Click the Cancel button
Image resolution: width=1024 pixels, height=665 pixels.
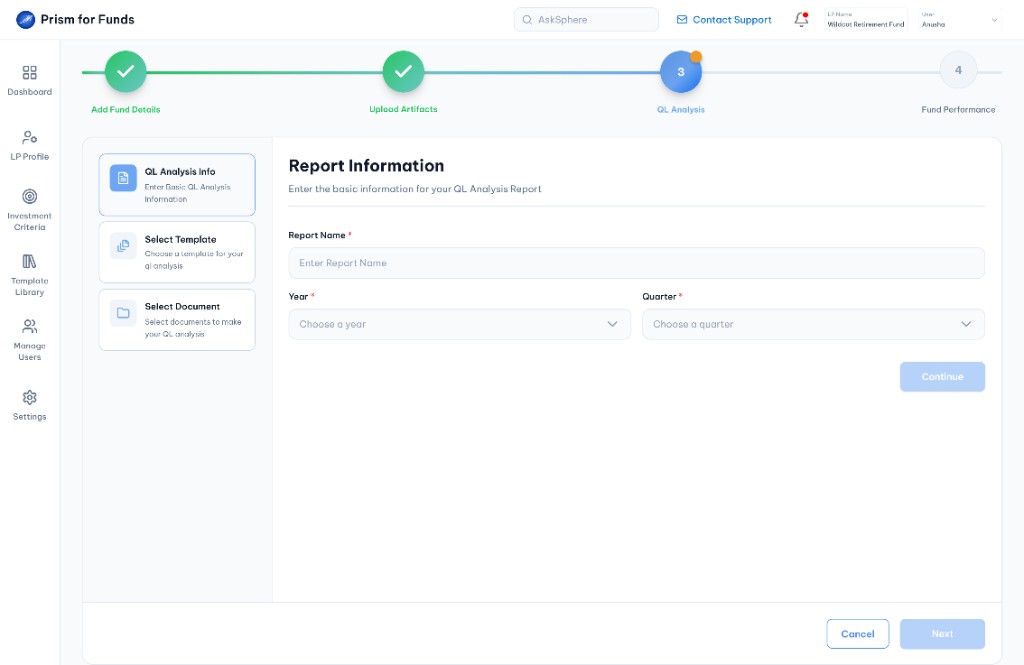point(857,634)
